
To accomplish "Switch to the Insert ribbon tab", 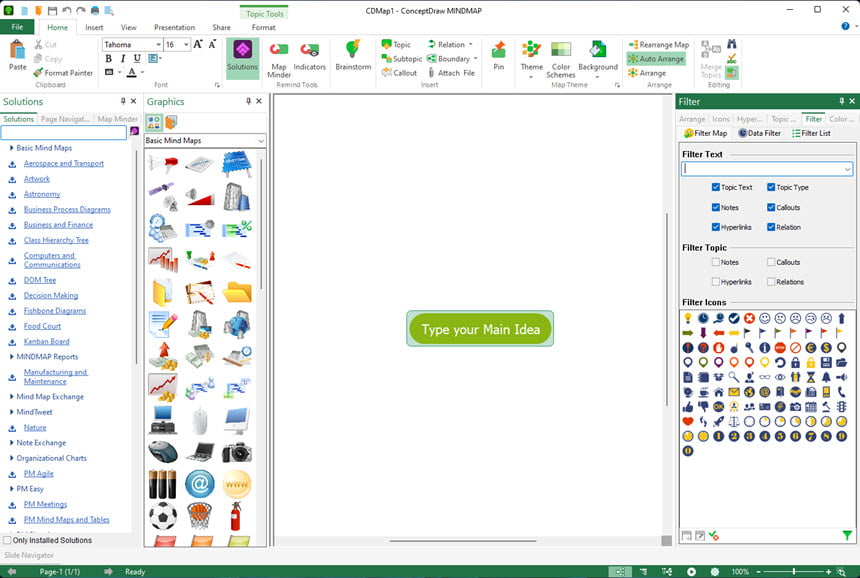I will (94, 27).
